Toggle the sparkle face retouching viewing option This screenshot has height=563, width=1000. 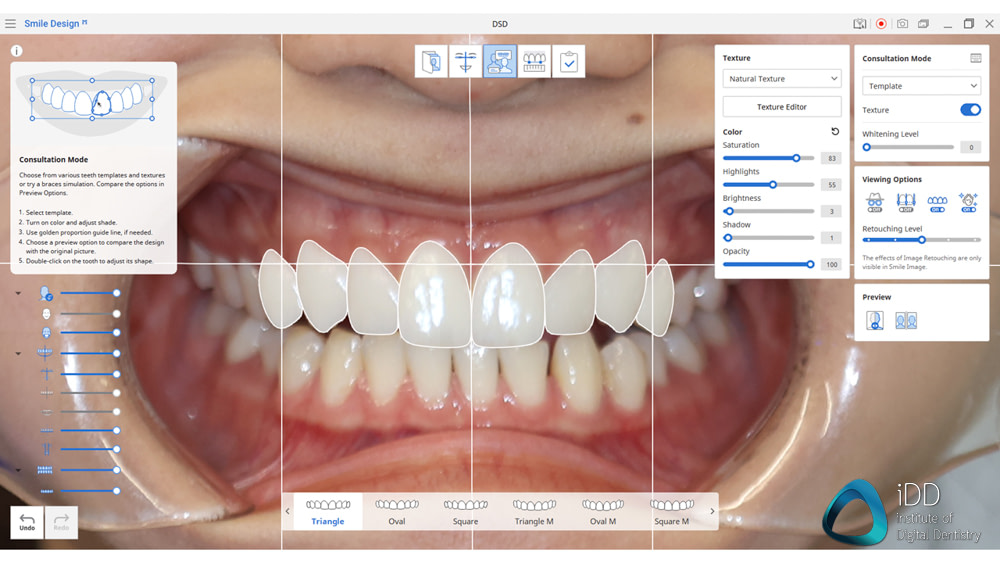[x=967, y=202]
